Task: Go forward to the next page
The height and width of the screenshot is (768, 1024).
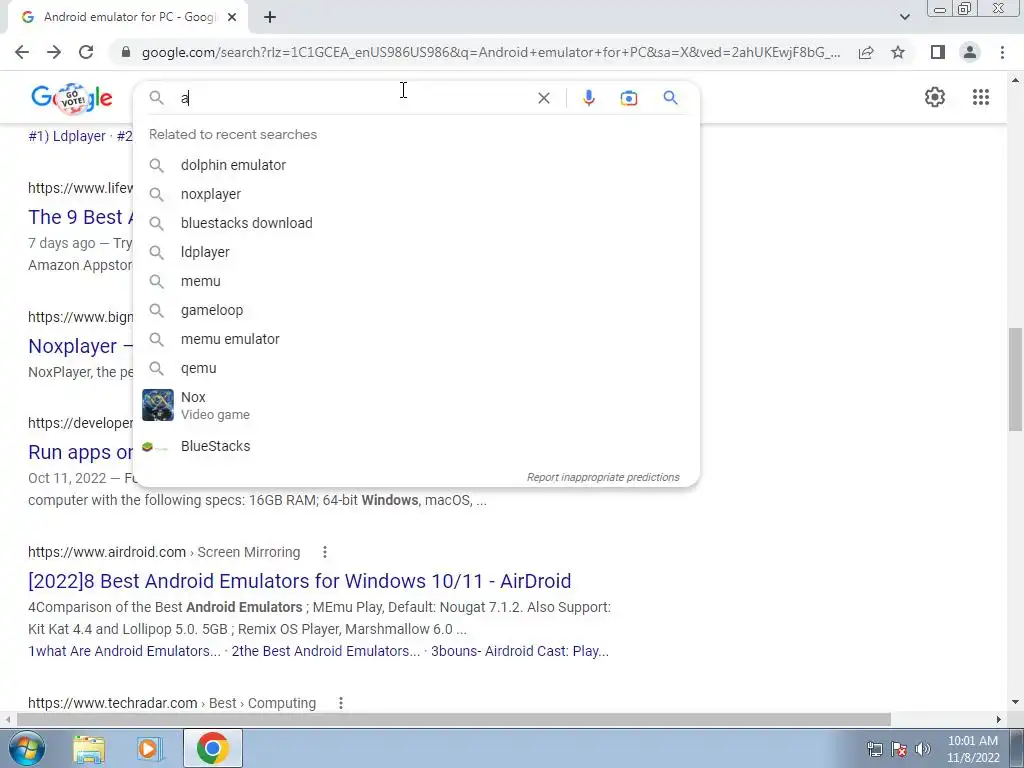Action: [54, 52]
